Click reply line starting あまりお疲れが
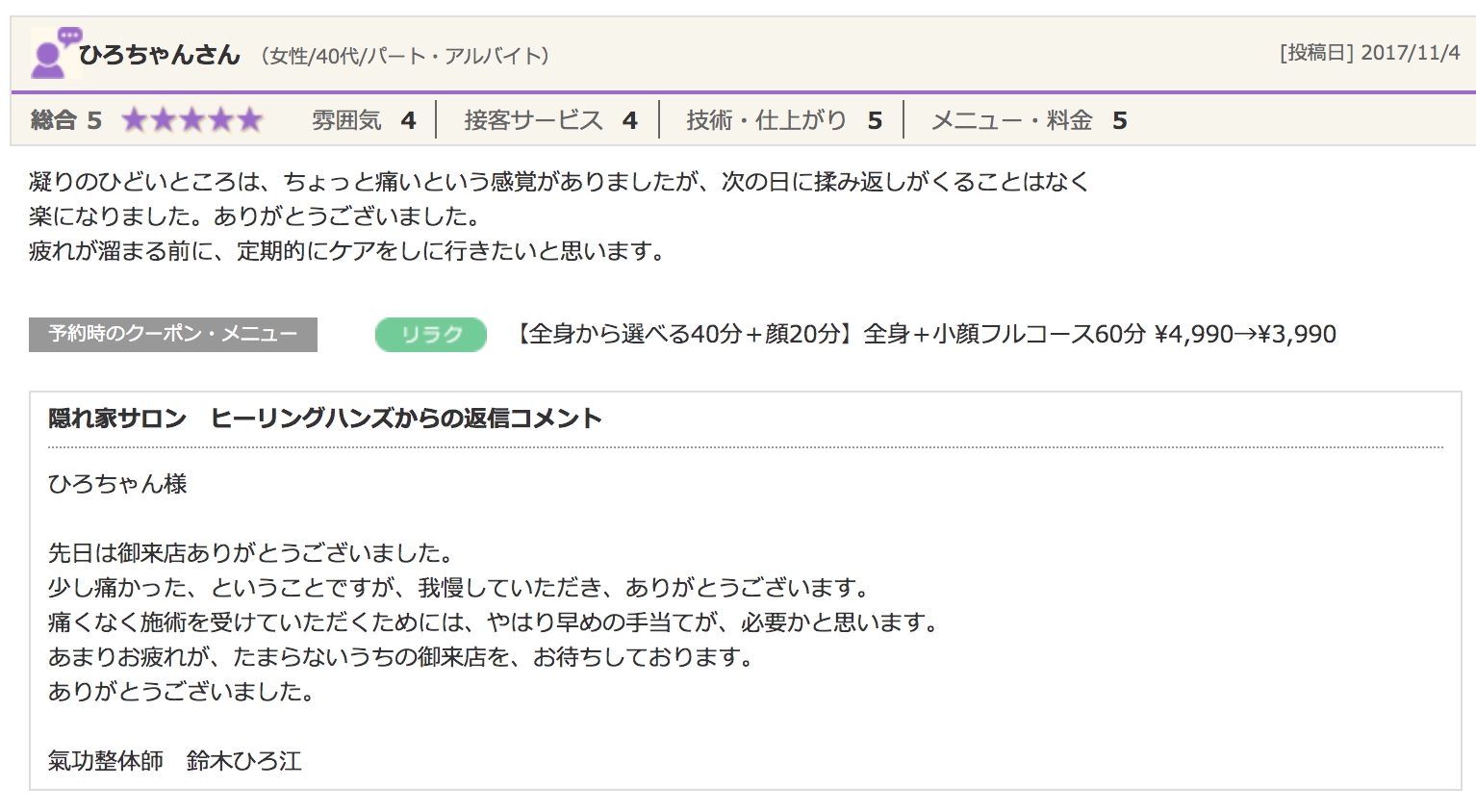 [401, 657]
